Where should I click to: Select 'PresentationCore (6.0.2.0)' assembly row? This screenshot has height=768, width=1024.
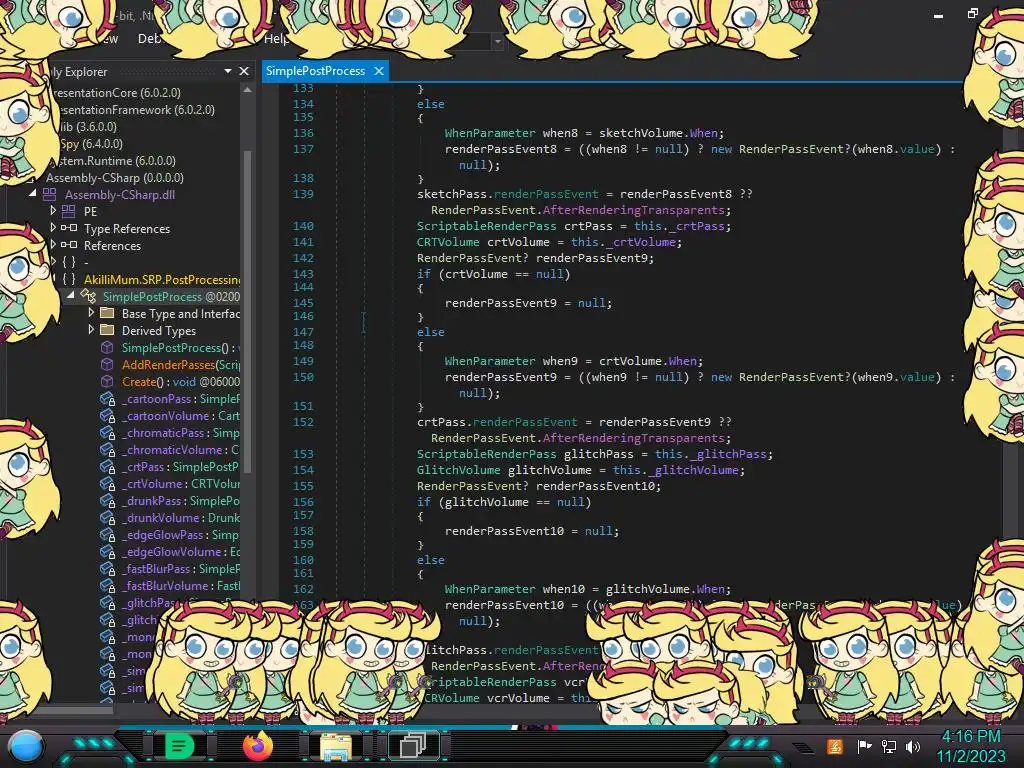pos(117,93)
